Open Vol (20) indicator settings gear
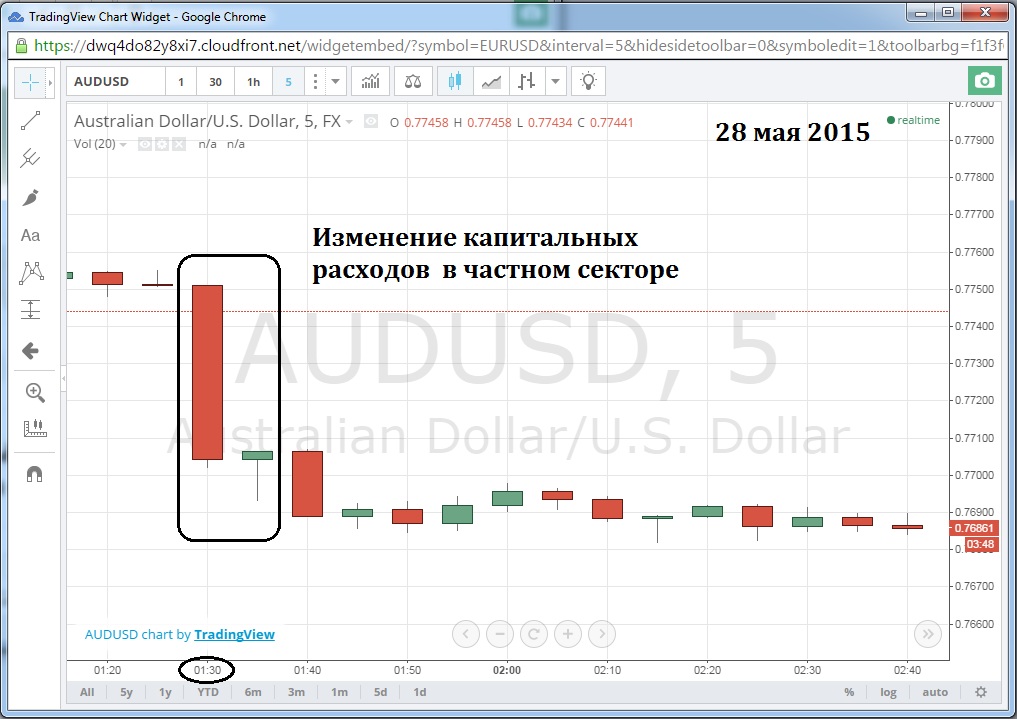The width and height of the screenshot is (1017, 725). pyautogui.click(x=162, y=144)
